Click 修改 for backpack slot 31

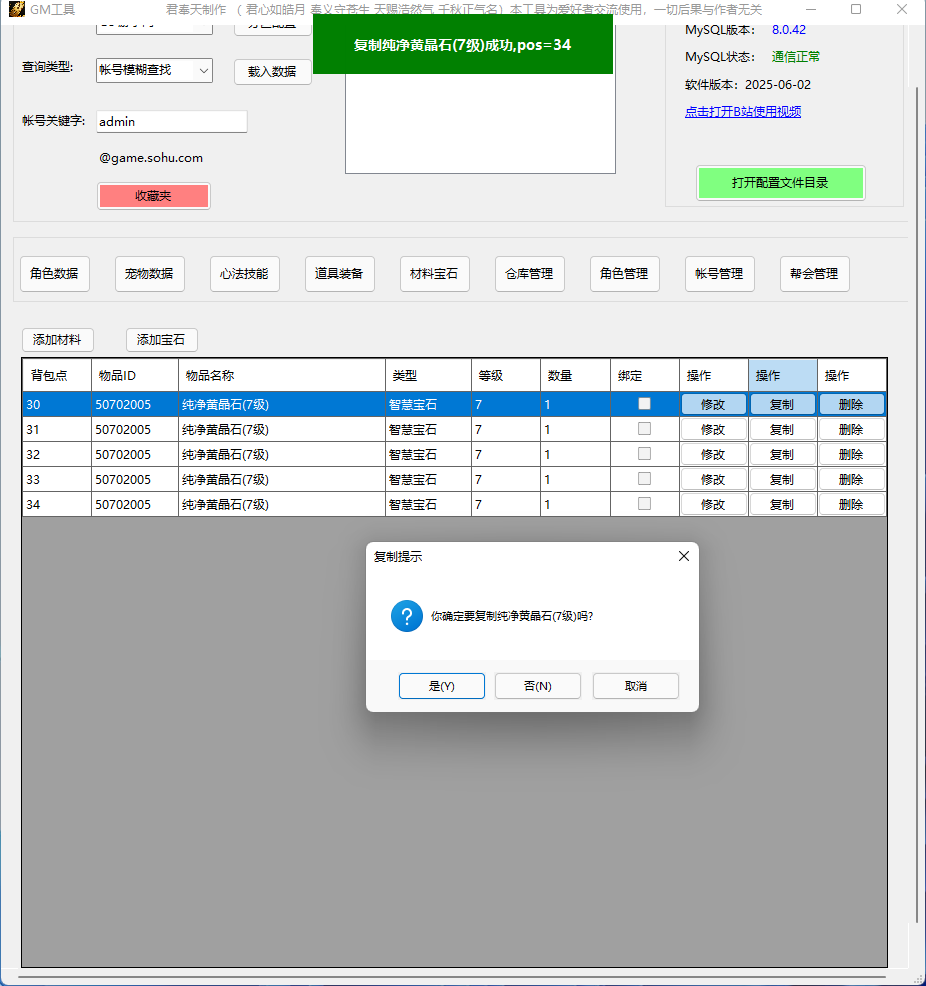tap(713, 429)
